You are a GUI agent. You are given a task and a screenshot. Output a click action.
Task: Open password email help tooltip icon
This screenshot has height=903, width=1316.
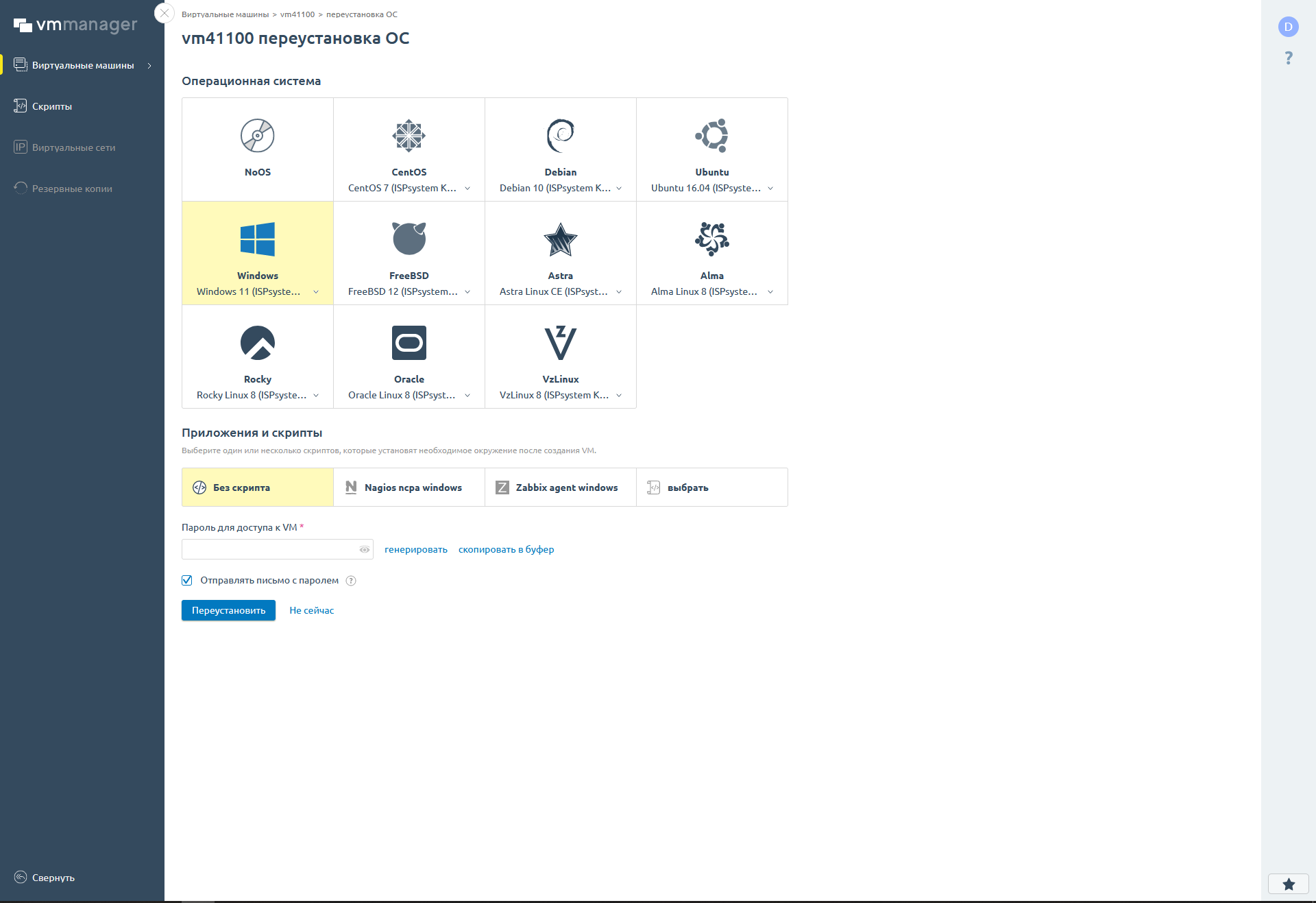351,581
